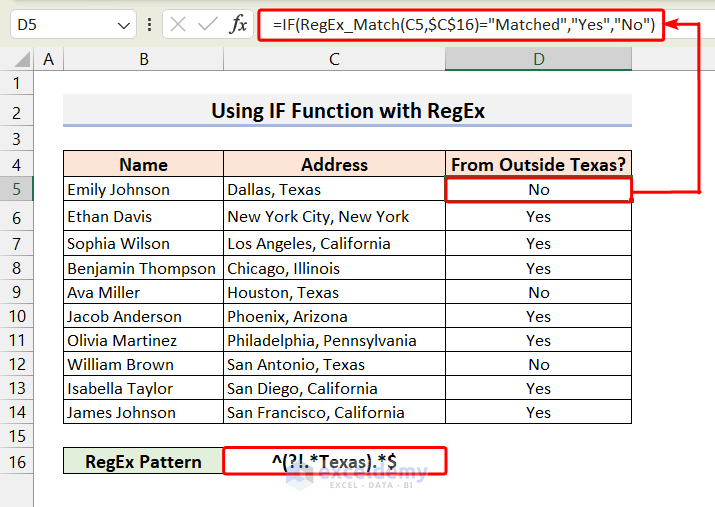Click the Name header cell
The height and width of the screenshot is (507, 715).
144,164
